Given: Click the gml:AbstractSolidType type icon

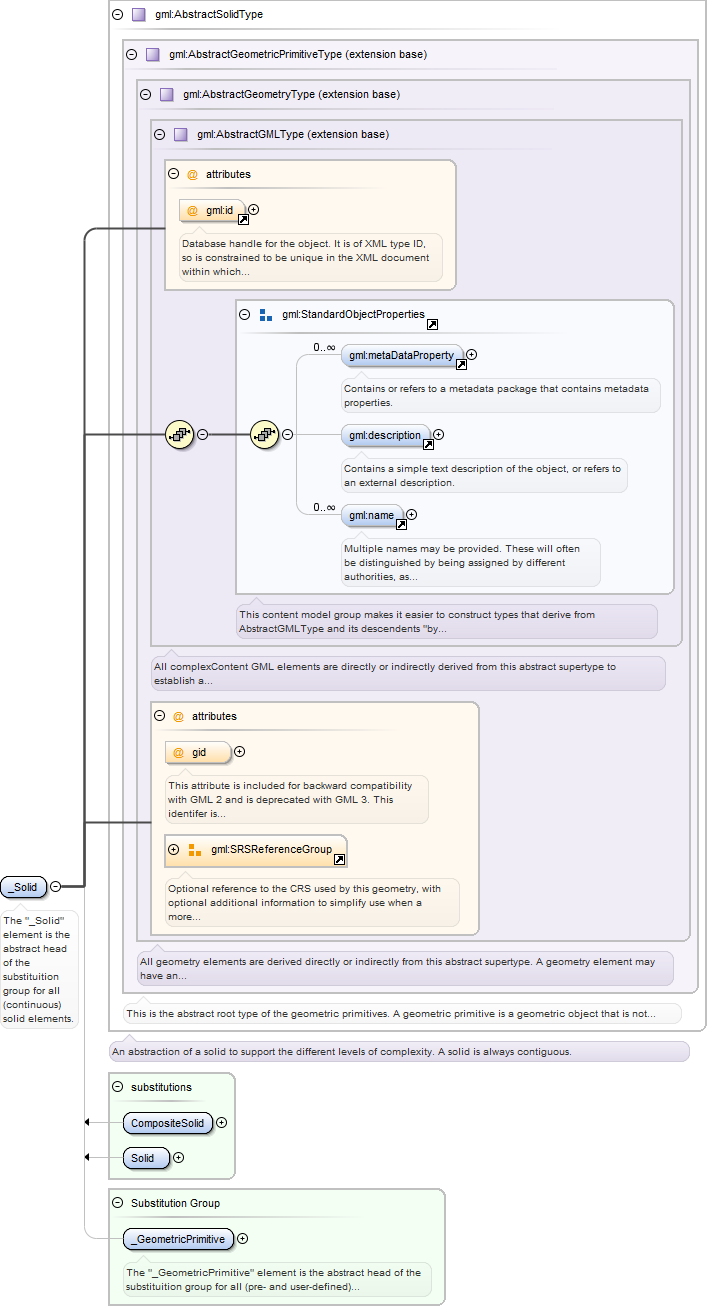Looking at the screenshot, I should tap(139, 15).
